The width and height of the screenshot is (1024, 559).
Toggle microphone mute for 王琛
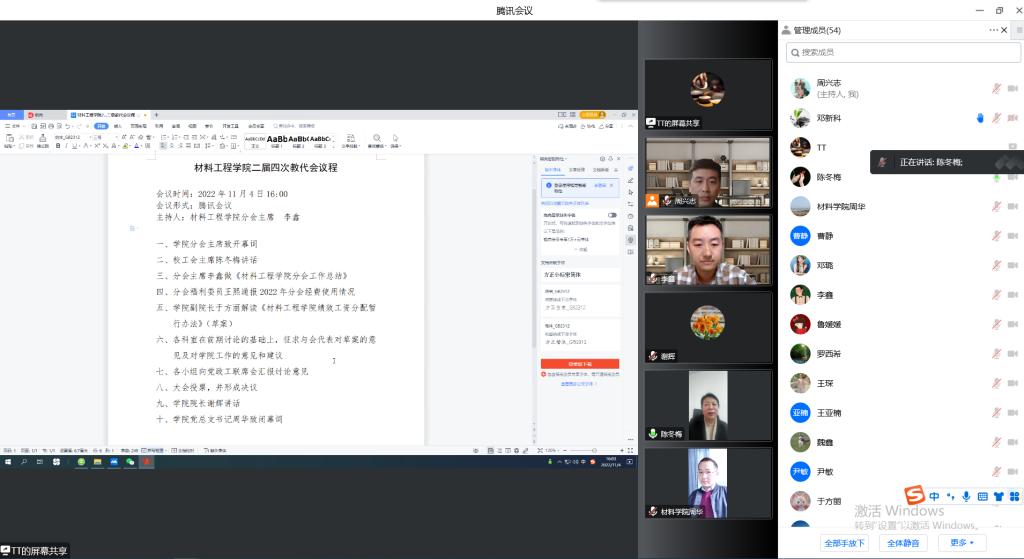click(996, 383)
